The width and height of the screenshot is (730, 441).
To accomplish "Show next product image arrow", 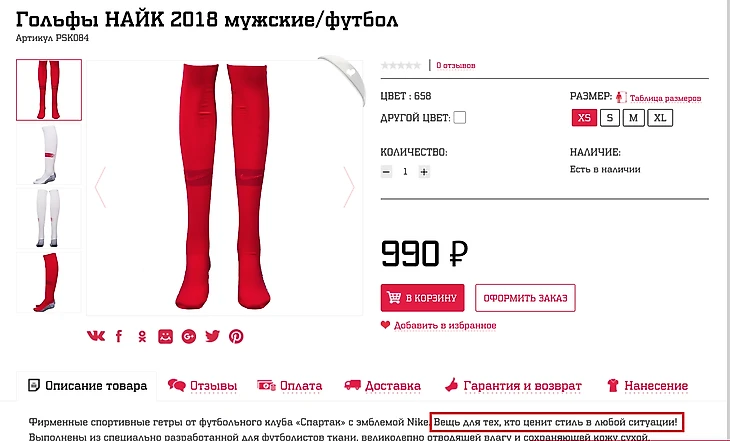I will click(349, 187).
